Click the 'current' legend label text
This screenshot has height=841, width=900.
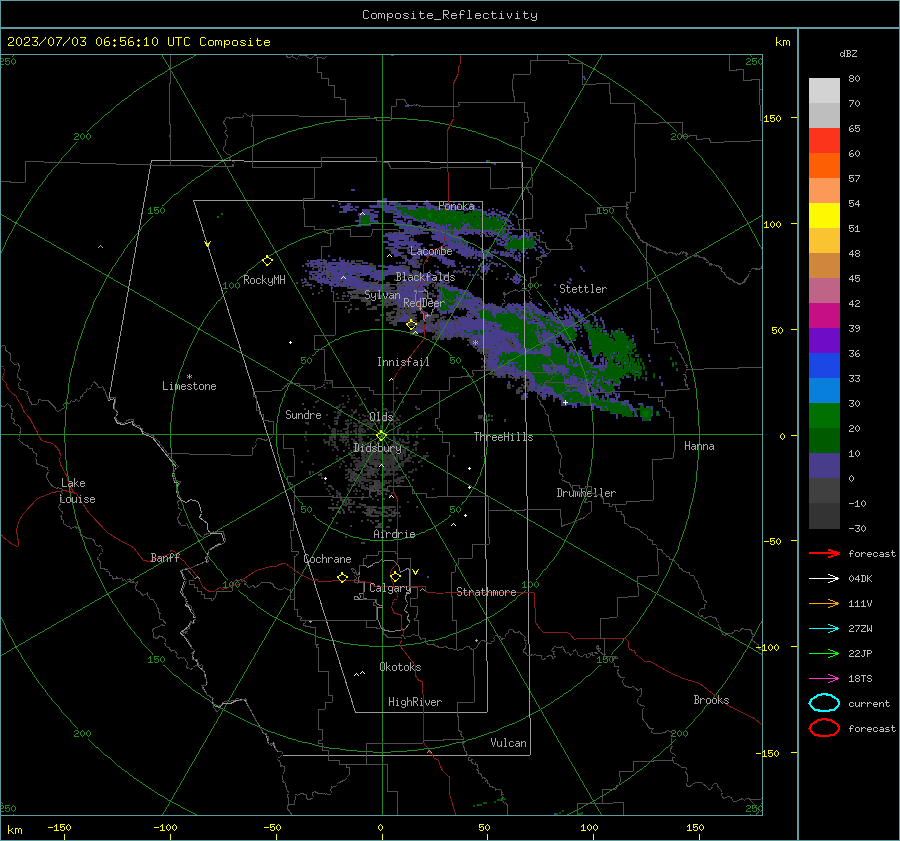pos(869,704)
